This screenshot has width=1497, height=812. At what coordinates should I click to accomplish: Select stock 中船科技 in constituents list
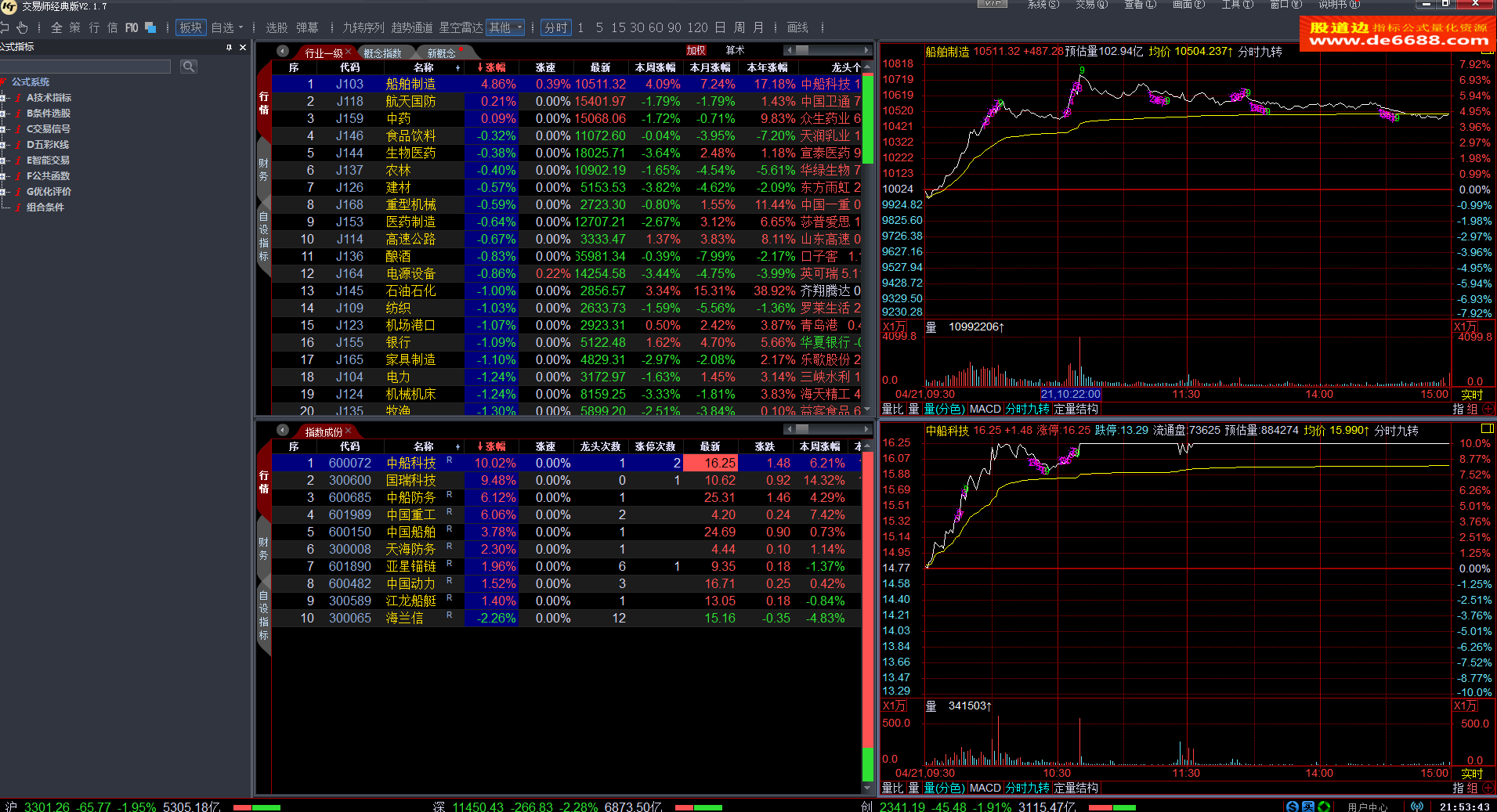(567, 463)
